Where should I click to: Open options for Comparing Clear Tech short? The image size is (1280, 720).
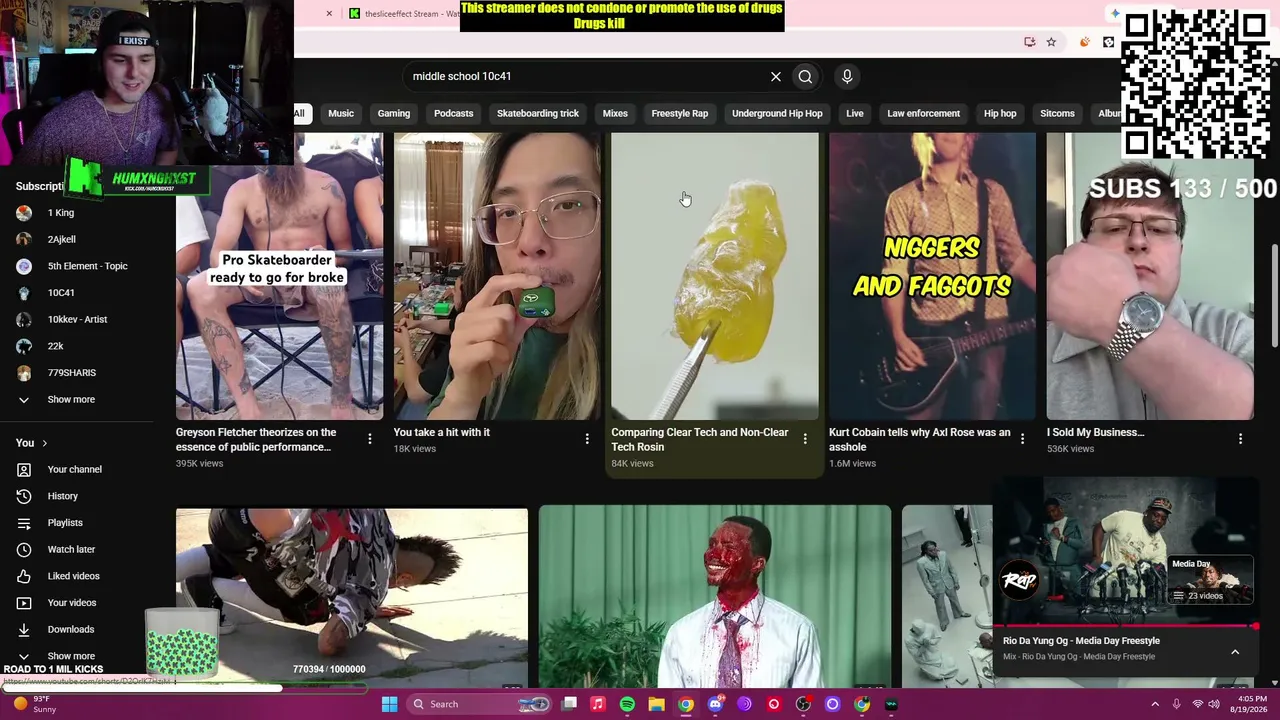805,439
